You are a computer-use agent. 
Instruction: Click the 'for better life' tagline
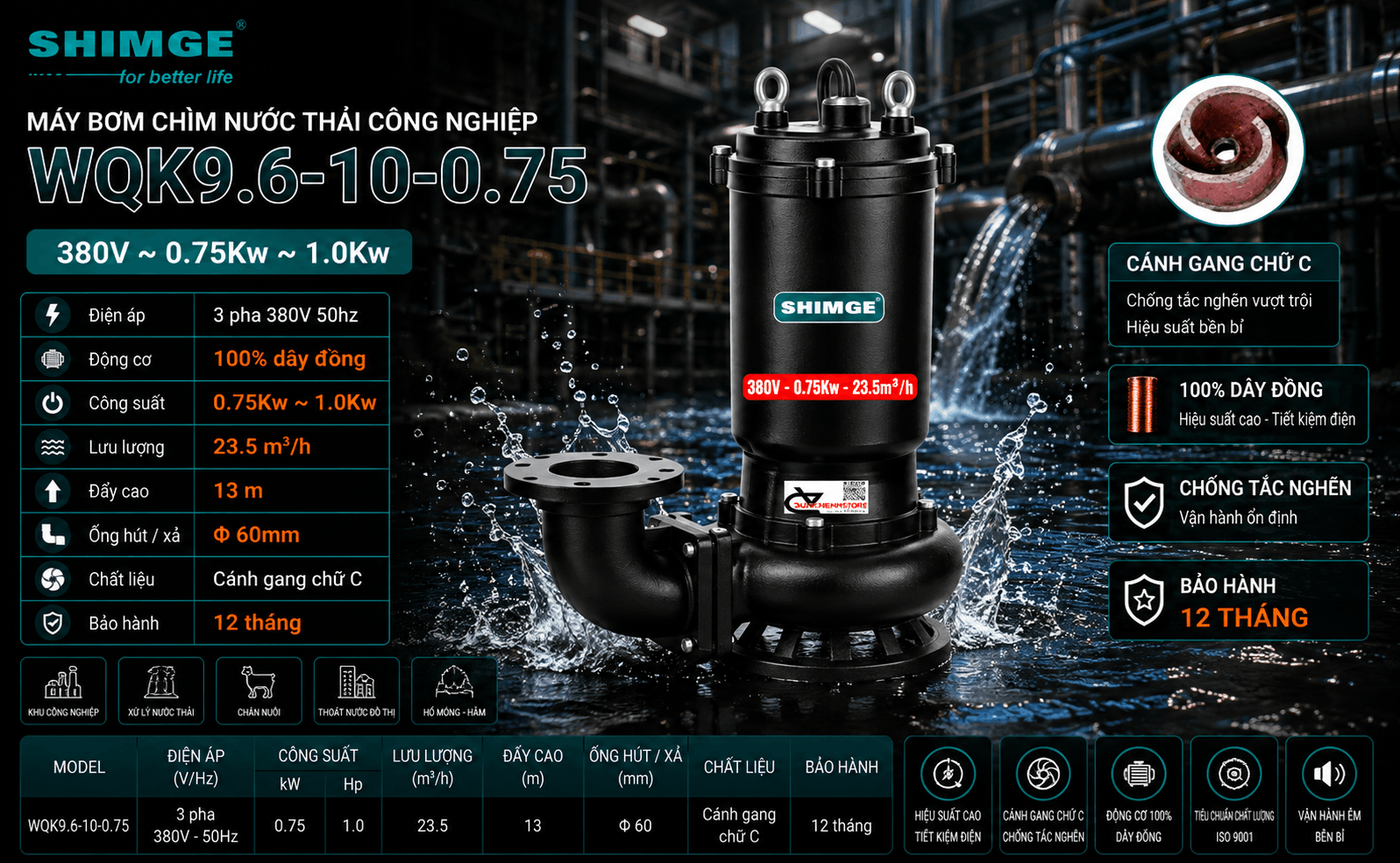[175, 77]
